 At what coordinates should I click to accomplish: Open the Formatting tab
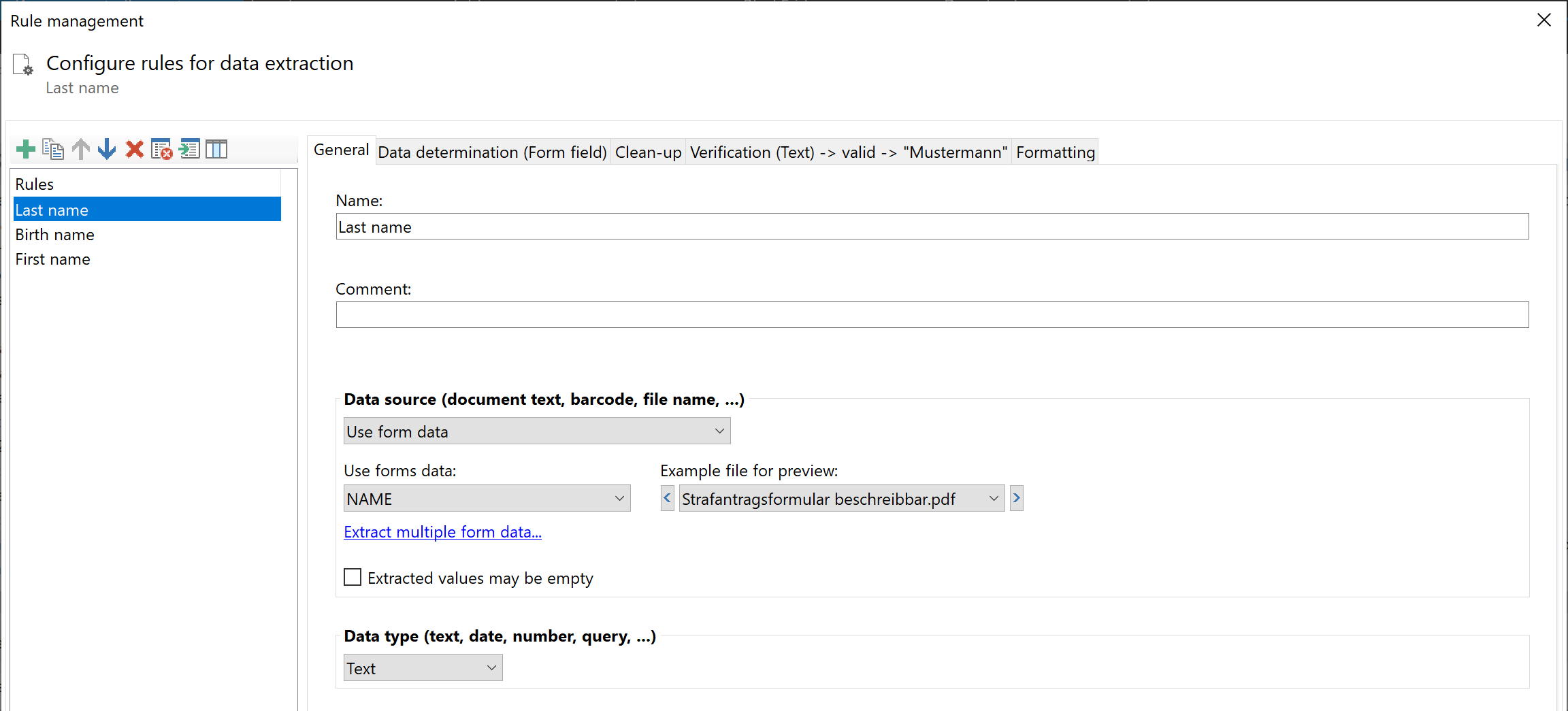click(x=1055, y=152)
